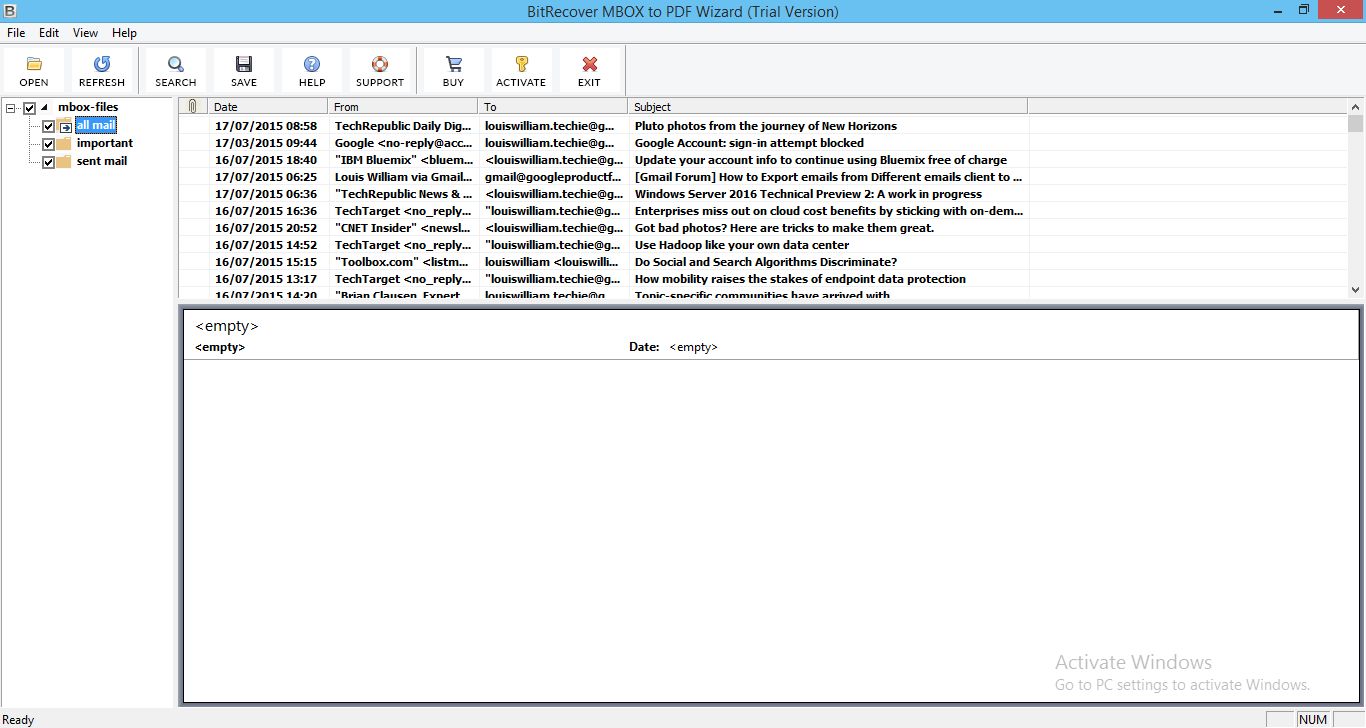Click recipient cell "gmail@googleproductf..."
This screenshot has height=728, width=1366.
(553, 177)
